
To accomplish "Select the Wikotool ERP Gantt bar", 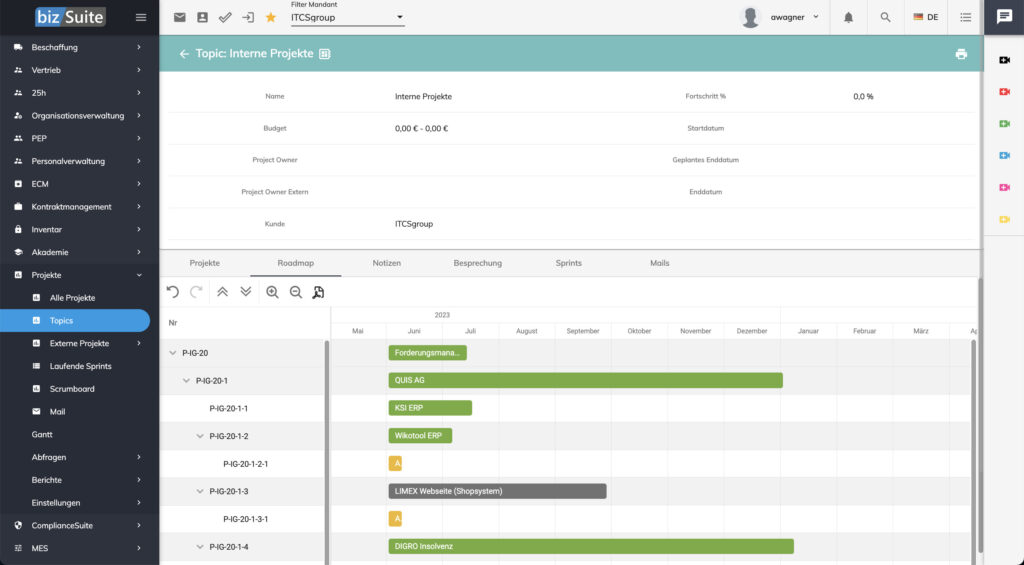I will (420, 436).
